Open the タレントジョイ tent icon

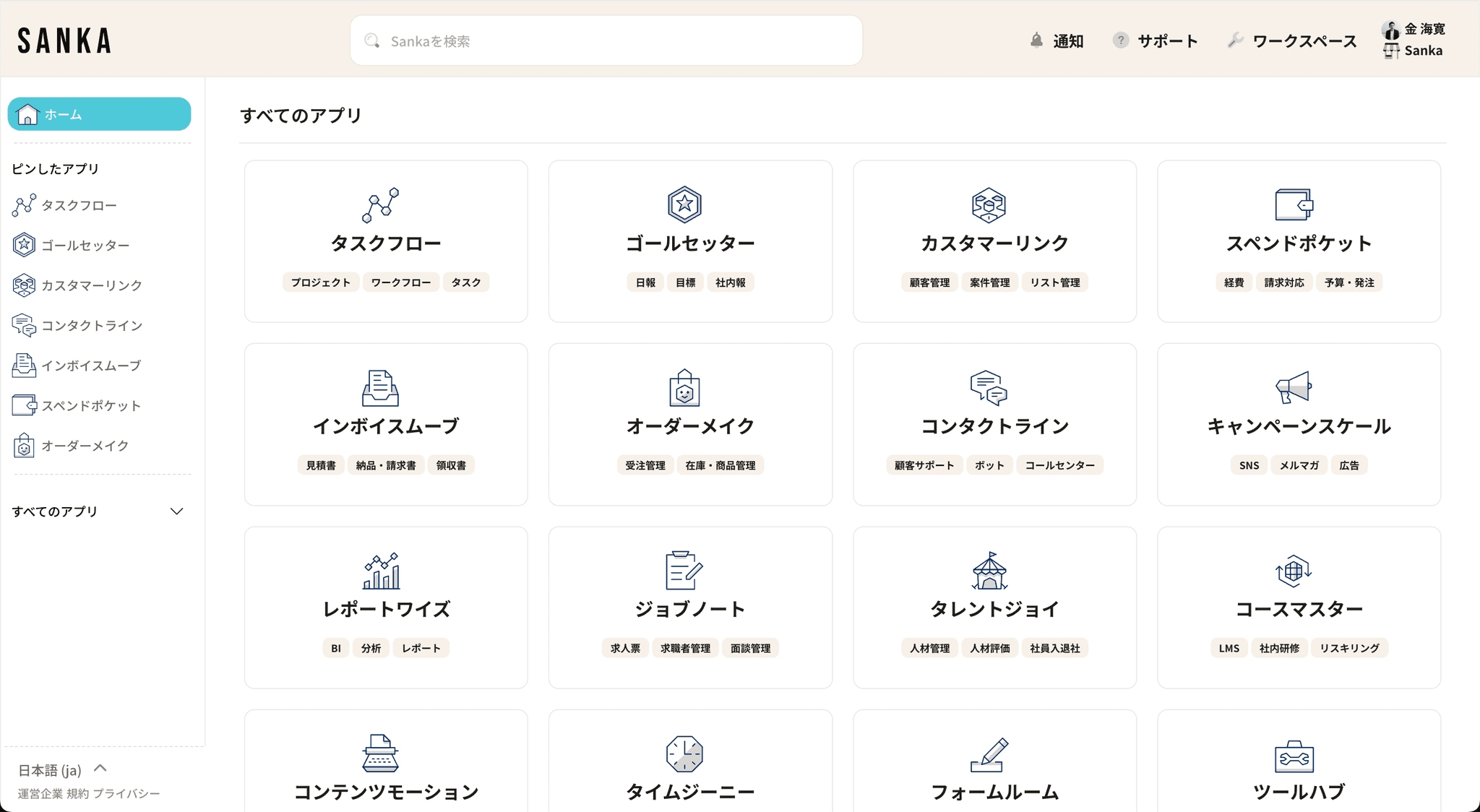[989, 571]
